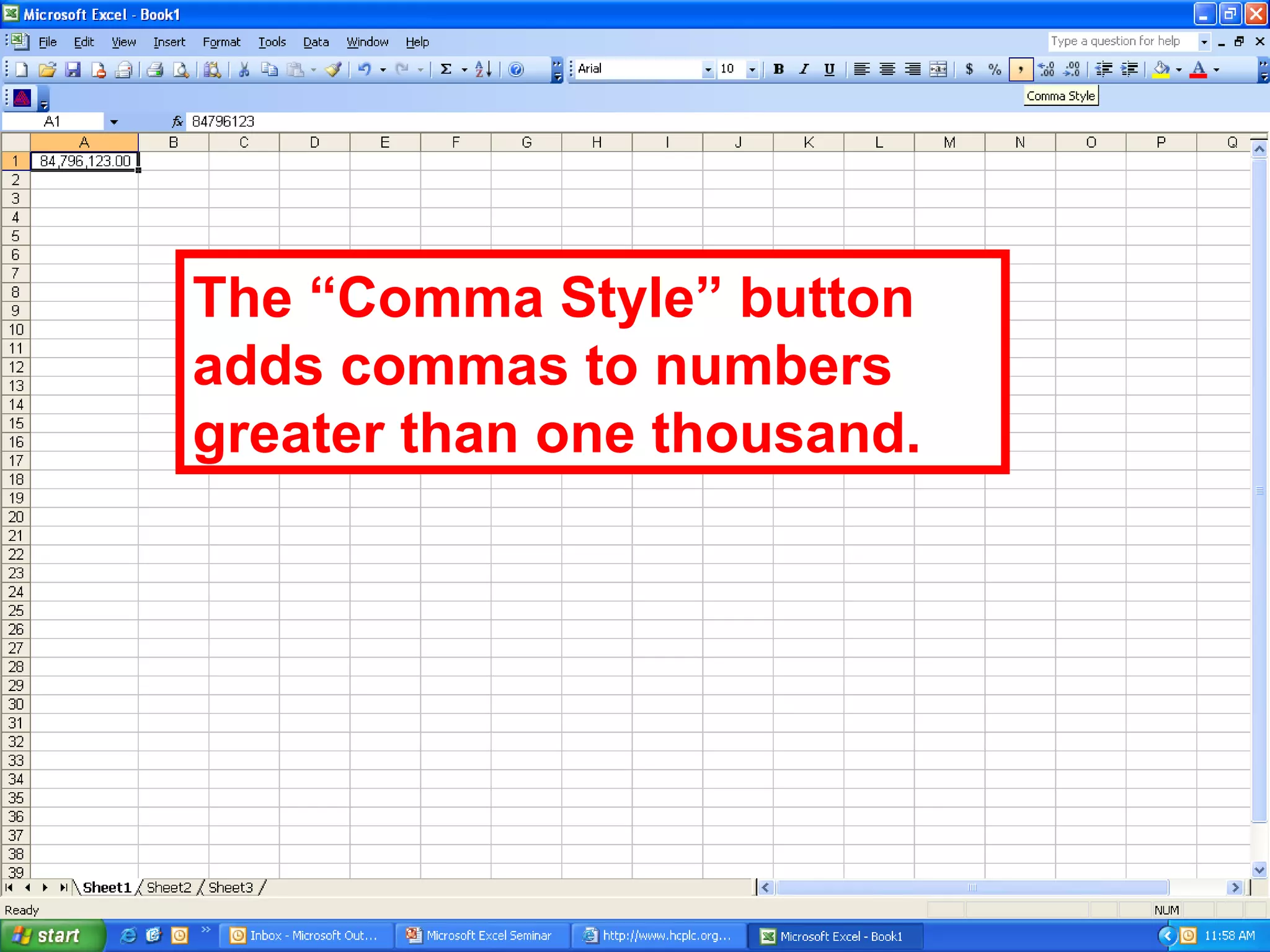The image size is (1270, 952).
Task: Open the Paste options arrow
Action: click(x=314, y=69)
